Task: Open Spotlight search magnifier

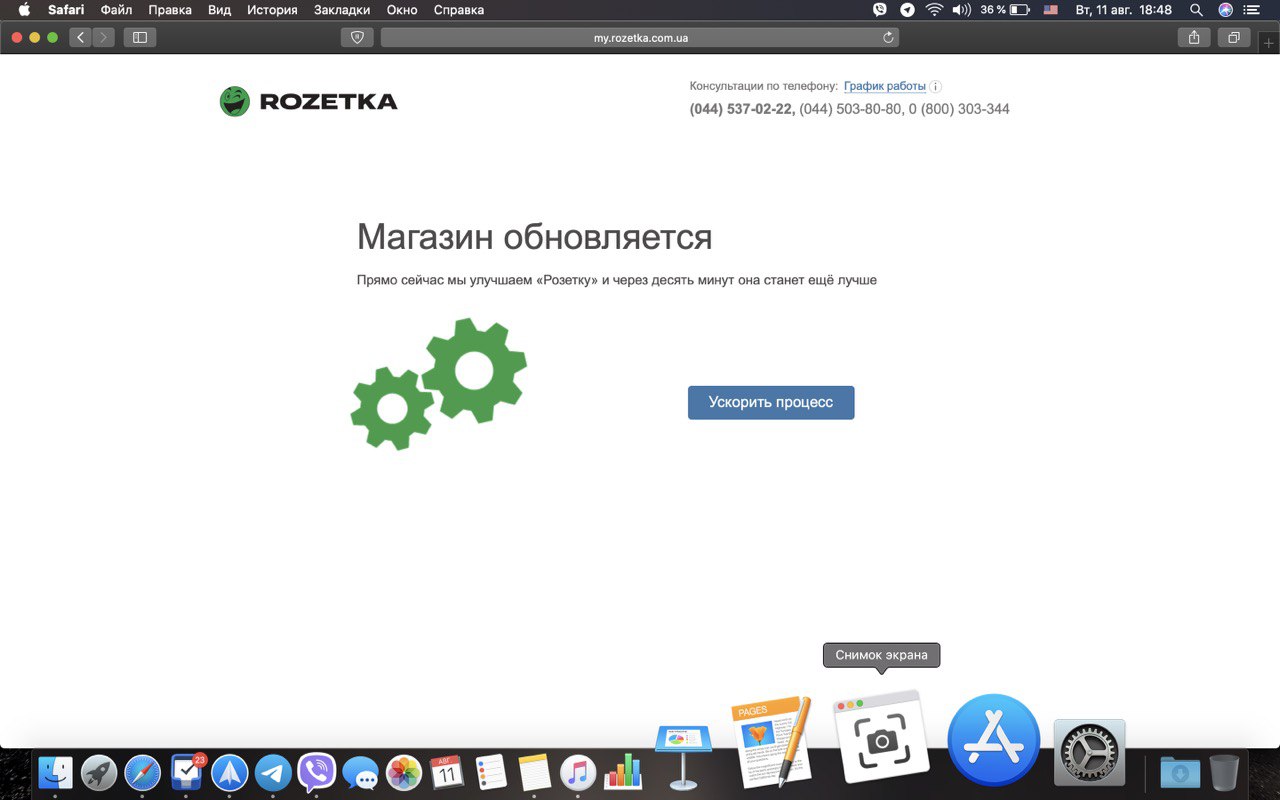Action: (1196, 10)
